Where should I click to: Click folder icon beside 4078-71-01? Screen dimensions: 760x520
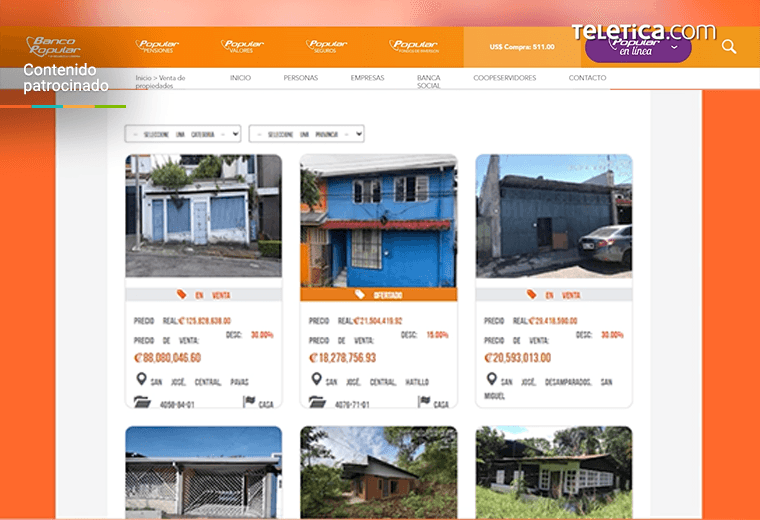click(x=317, y=402)
